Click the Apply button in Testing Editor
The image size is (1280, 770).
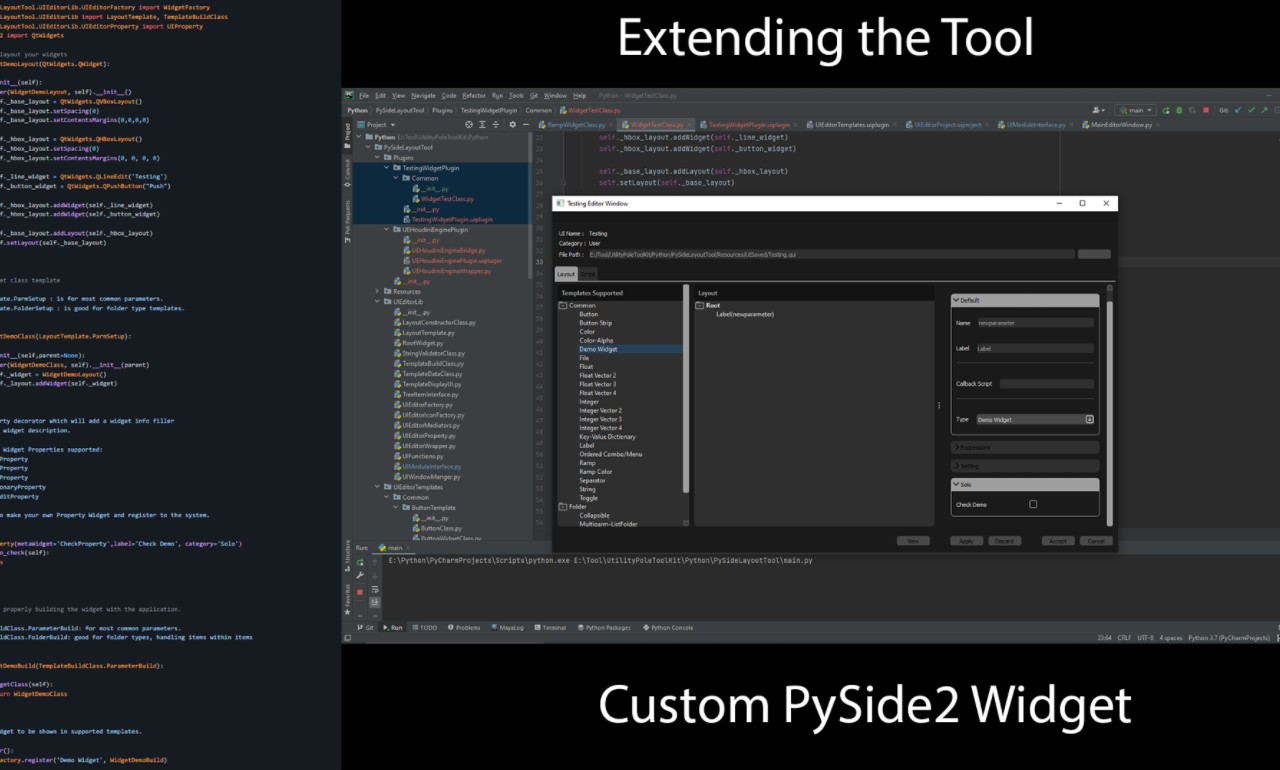coord(966,541)
